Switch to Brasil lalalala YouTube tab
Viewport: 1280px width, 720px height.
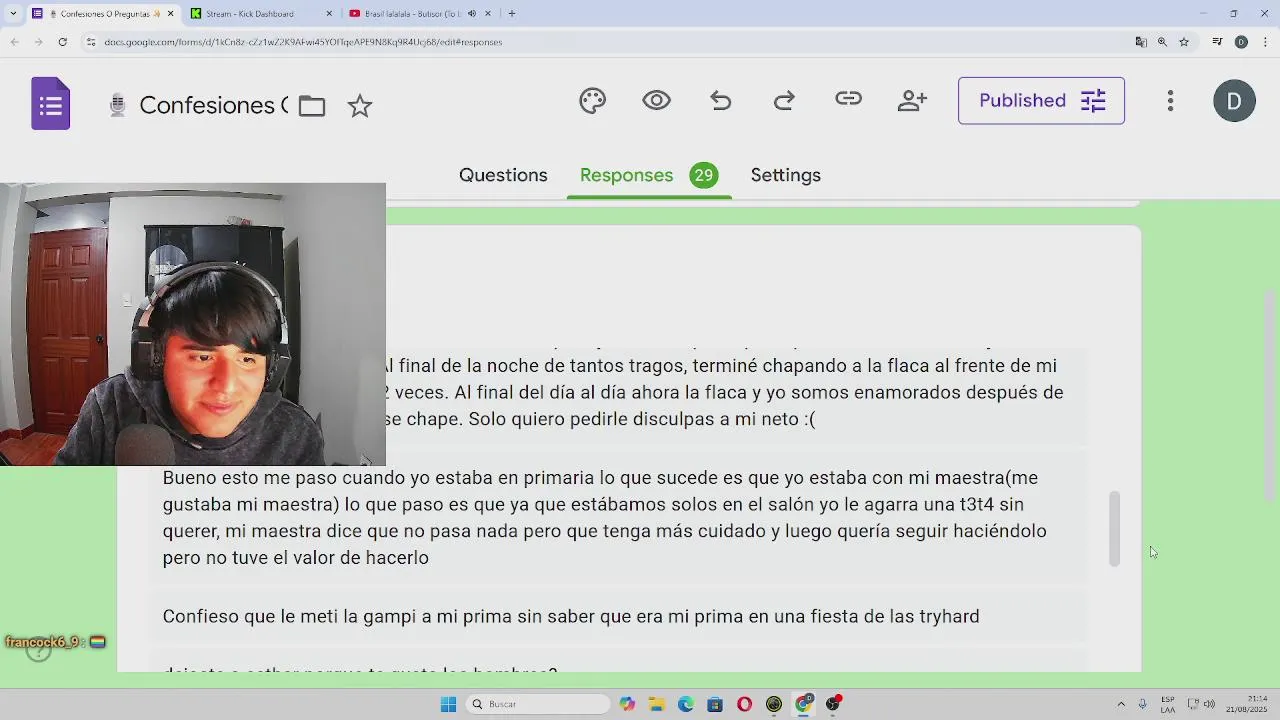(x=412, y=14)
